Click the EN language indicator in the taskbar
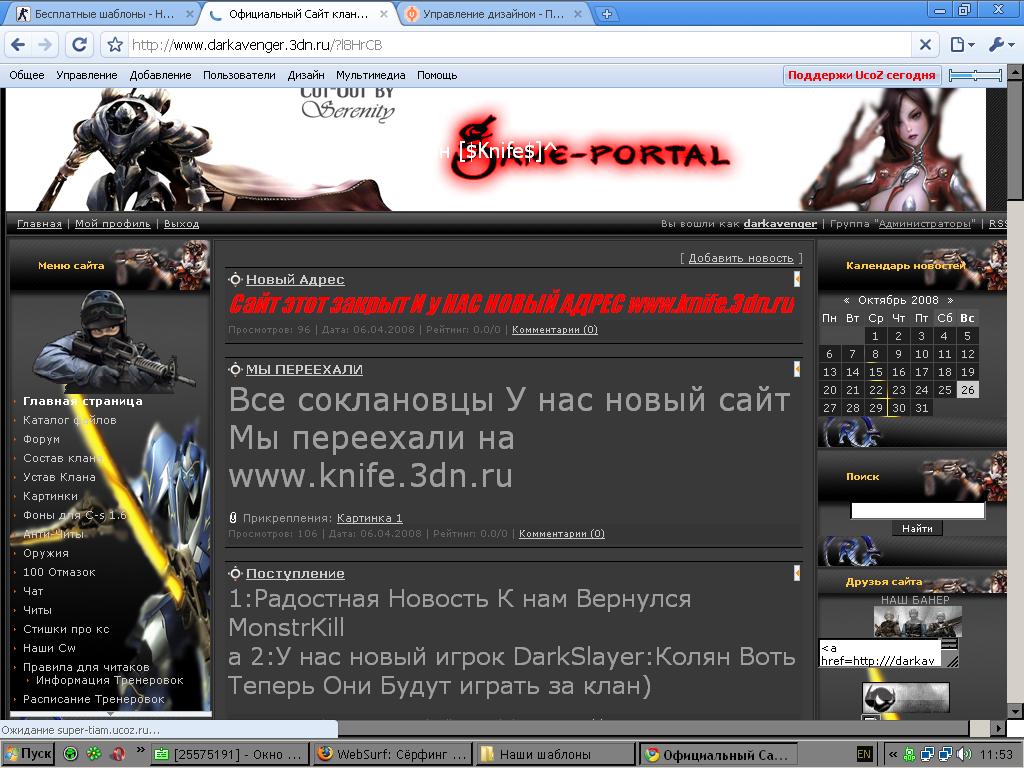 (x=864, y=754)
